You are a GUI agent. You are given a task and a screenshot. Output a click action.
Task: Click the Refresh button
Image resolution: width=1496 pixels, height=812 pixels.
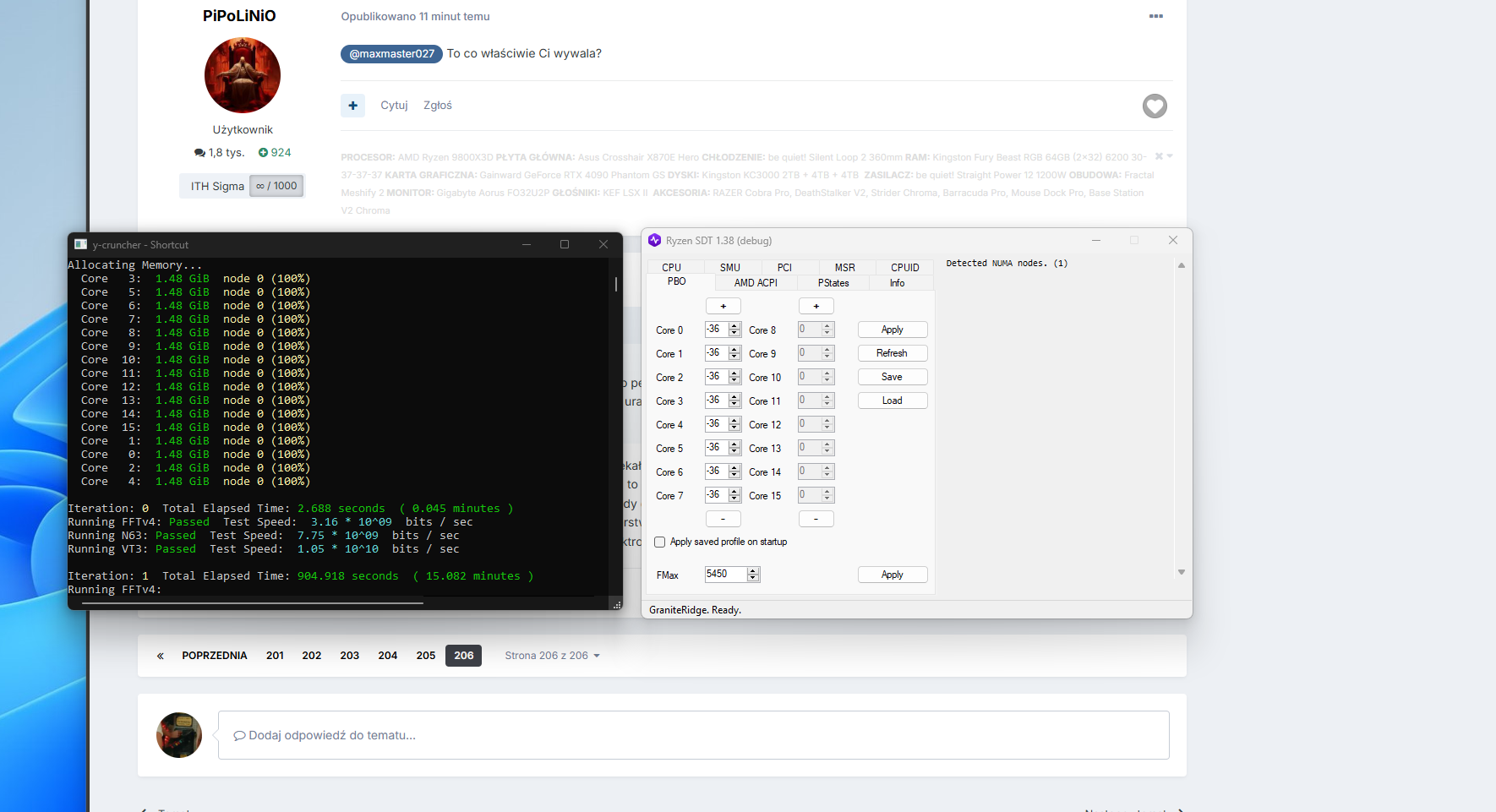[892, 353]
